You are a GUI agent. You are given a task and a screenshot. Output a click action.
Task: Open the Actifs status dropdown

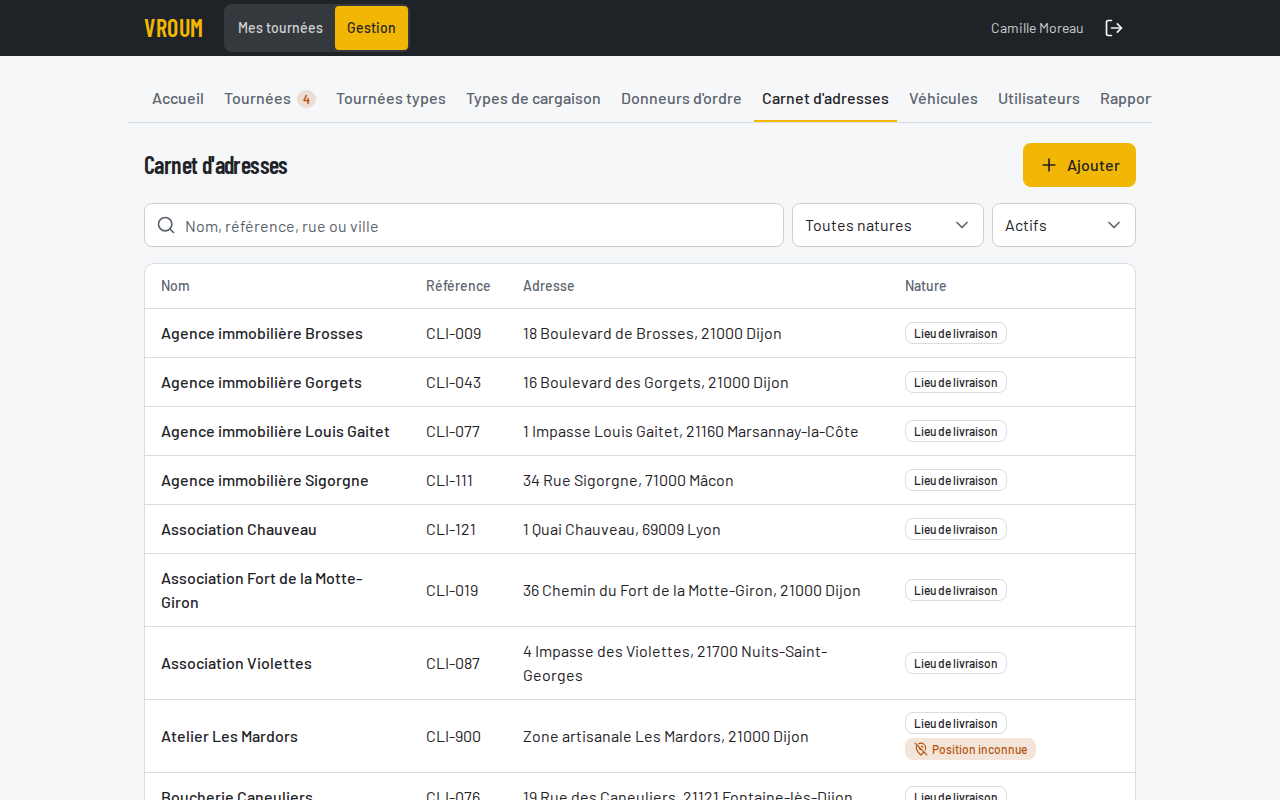tap(1064, 225)
